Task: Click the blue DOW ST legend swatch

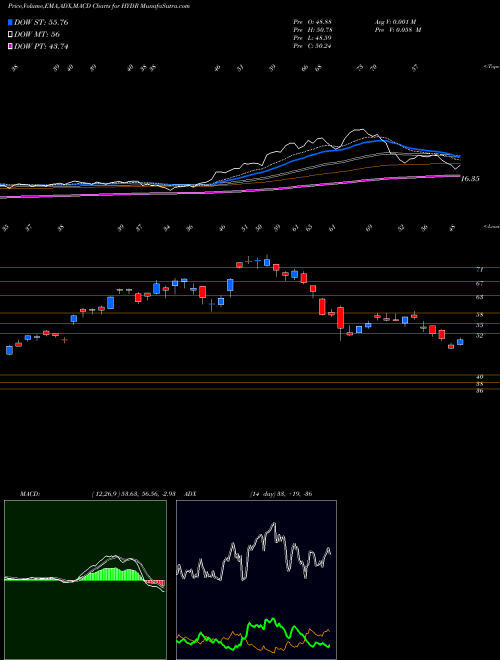Action: (10, 22)
